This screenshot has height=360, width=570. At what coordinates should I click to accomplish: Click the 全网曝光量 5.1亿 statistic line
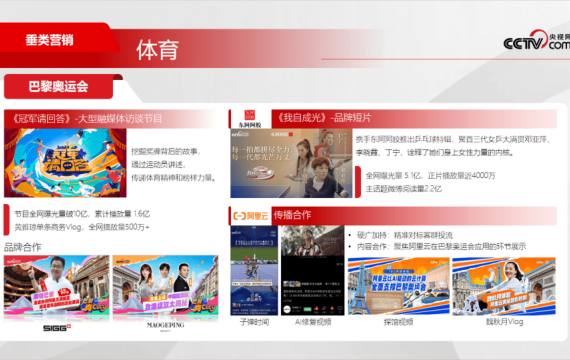pos(431,176)
